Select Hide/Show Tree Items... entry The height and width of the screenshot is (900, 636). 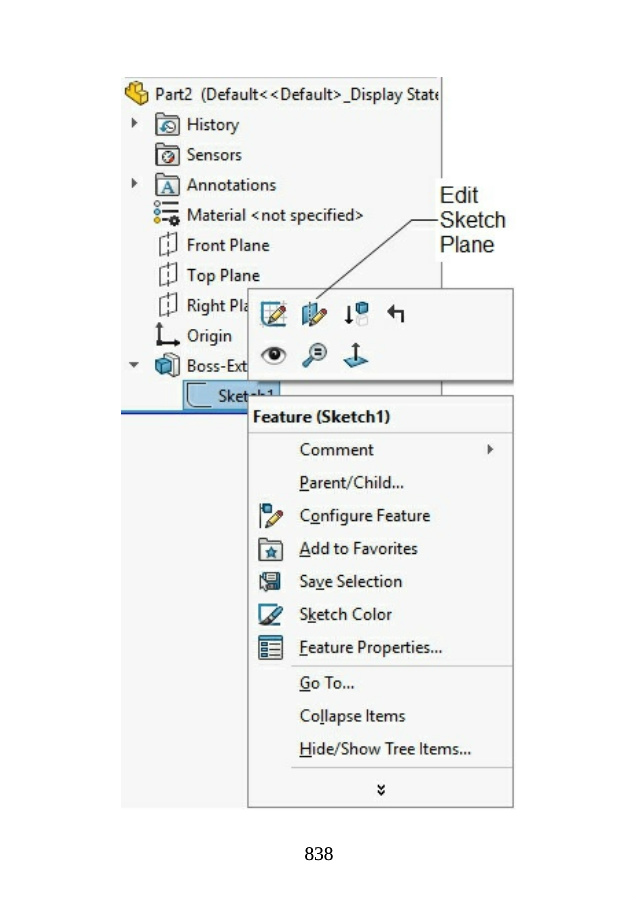coord(385,749)
